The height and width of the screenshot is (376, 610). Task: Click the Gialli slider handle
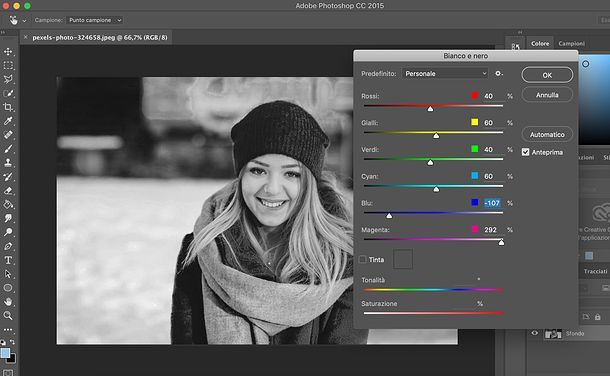pos(436,136)
